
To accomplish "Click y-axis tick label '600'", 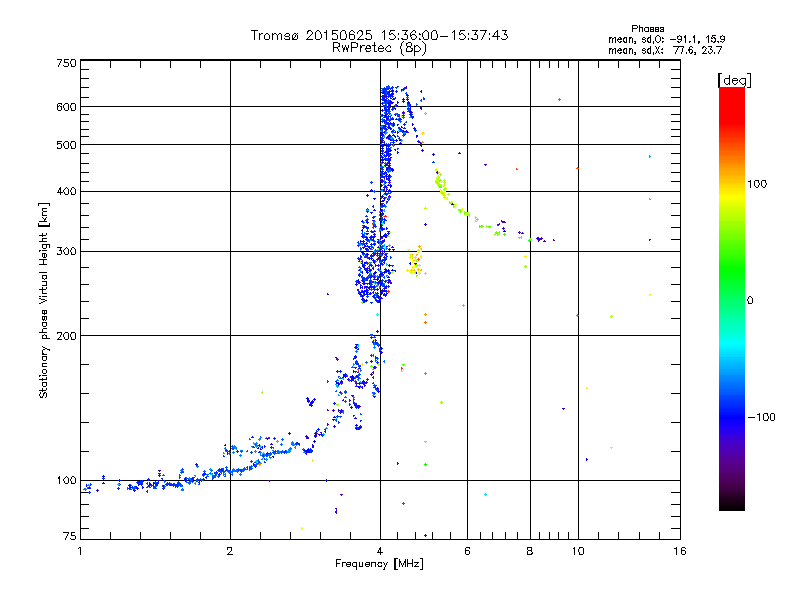I will click(66, 107).
